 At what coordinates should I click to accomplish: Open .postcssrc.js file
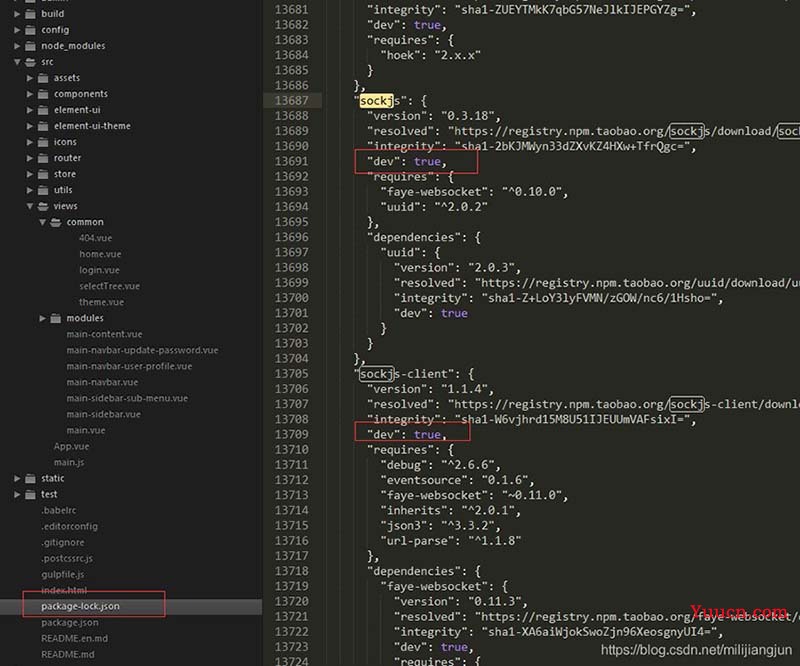67,558
